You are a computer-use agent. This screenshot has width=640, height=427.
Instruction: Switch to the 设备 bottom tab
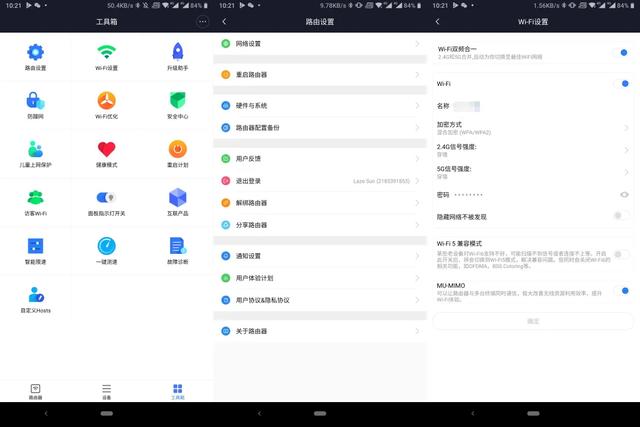point(107,391)
